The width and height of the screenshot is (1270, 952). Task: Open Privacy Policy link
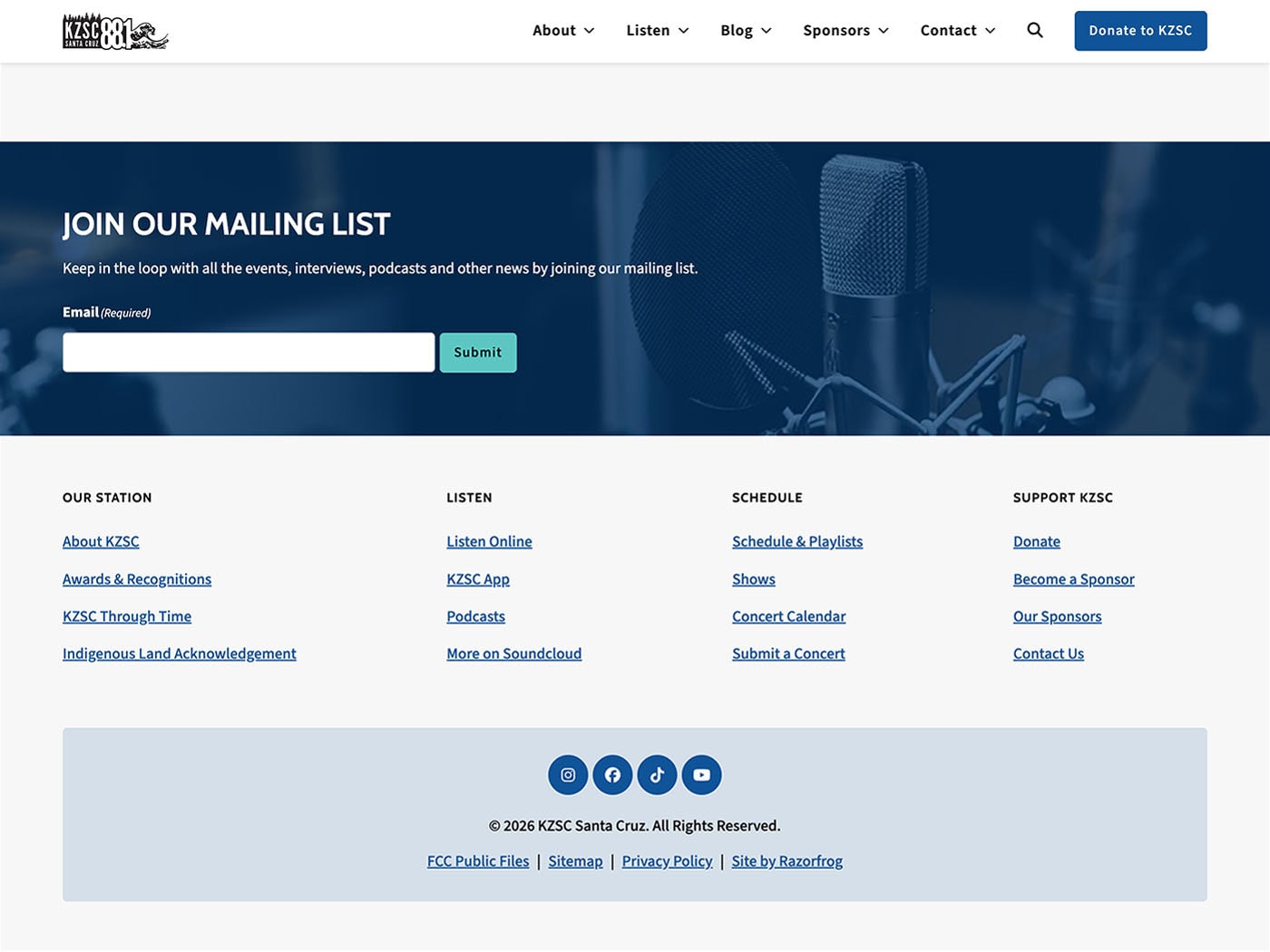coord(668,861)
